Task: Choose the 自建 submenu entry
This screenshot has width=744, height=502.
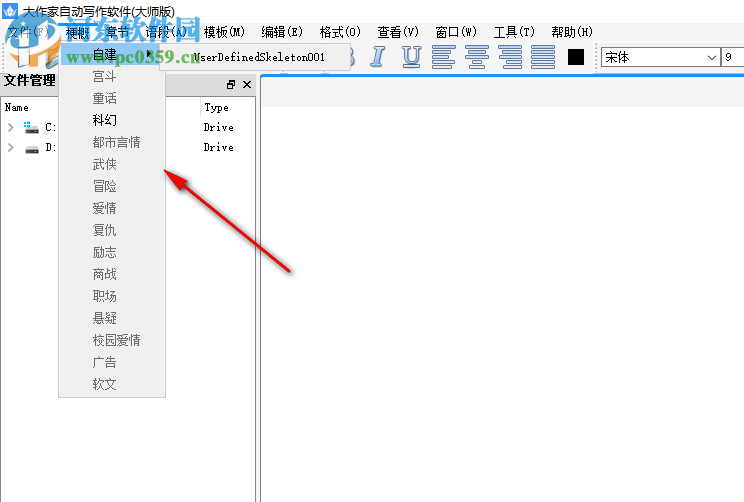Action: pyautogui.click(x=112, y=54)
